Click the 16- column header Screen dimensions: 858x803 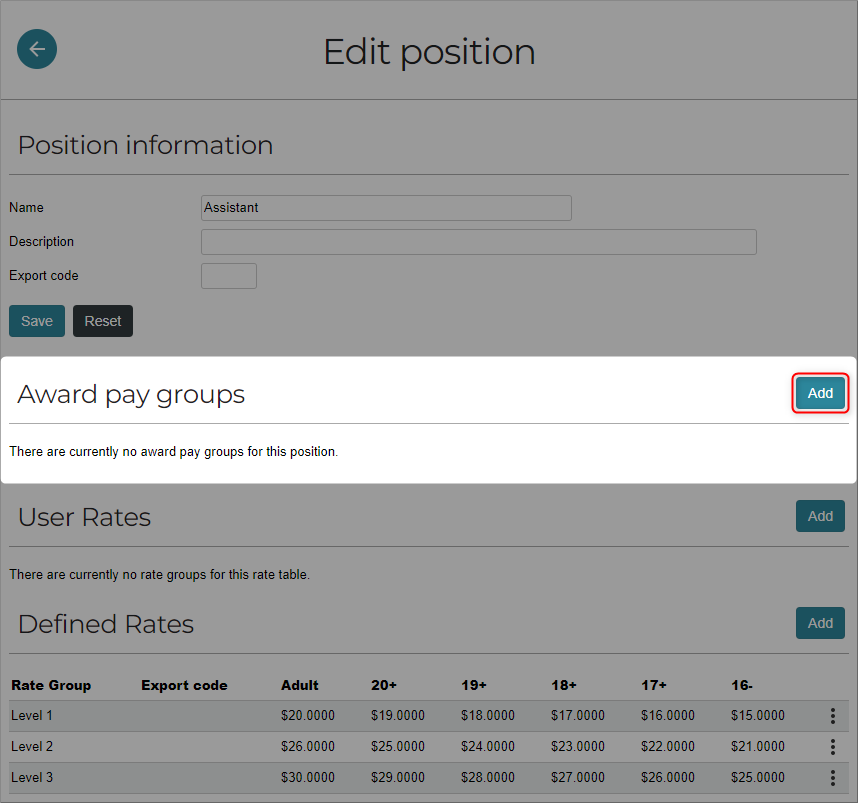(742, 685)
